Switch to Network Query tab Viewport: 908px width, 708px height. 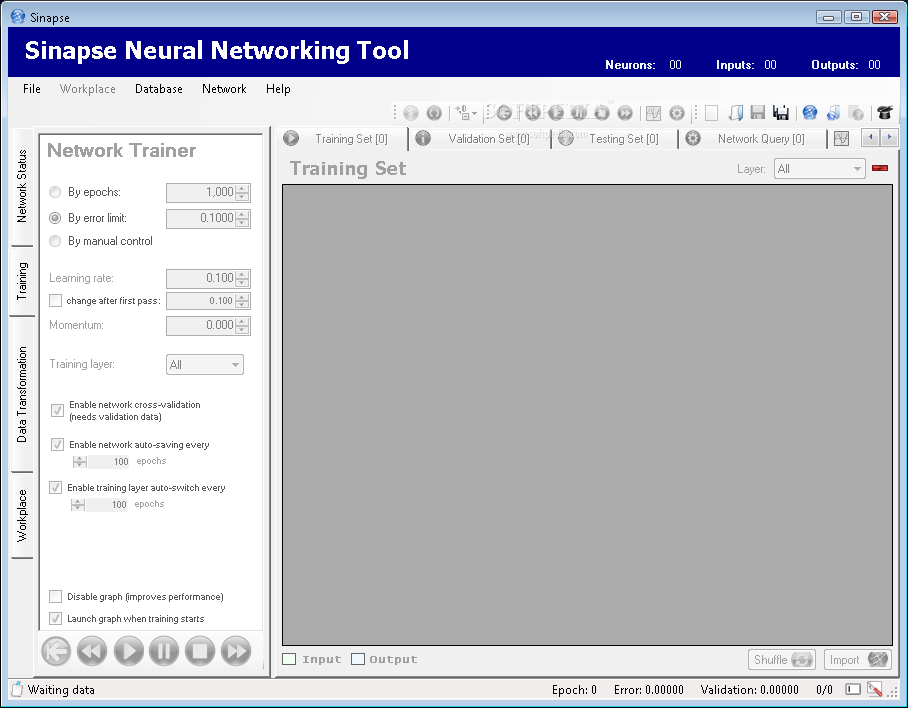(x=752, y=139)
